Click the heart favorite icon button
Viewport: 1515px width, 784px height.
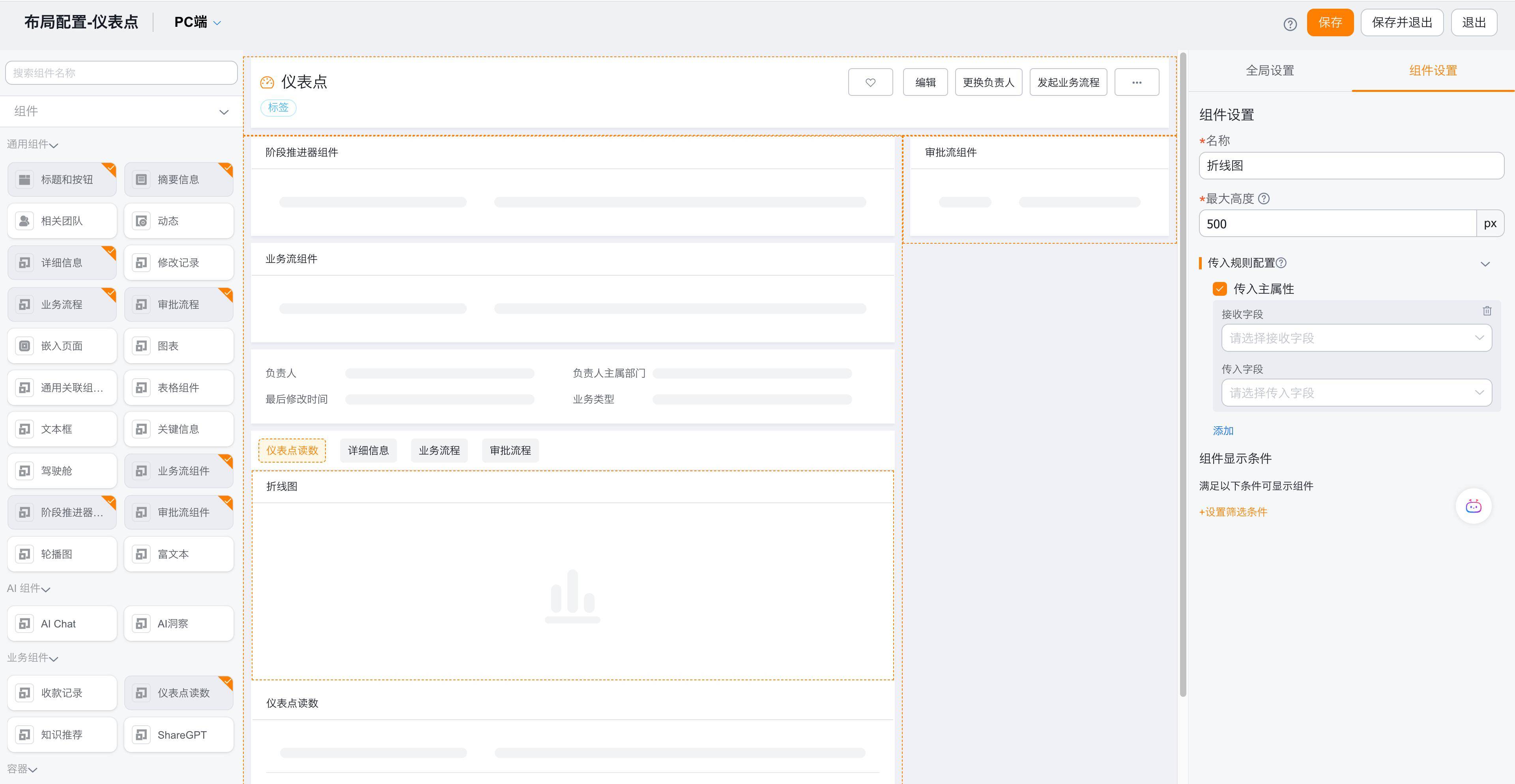pos(870,82)
